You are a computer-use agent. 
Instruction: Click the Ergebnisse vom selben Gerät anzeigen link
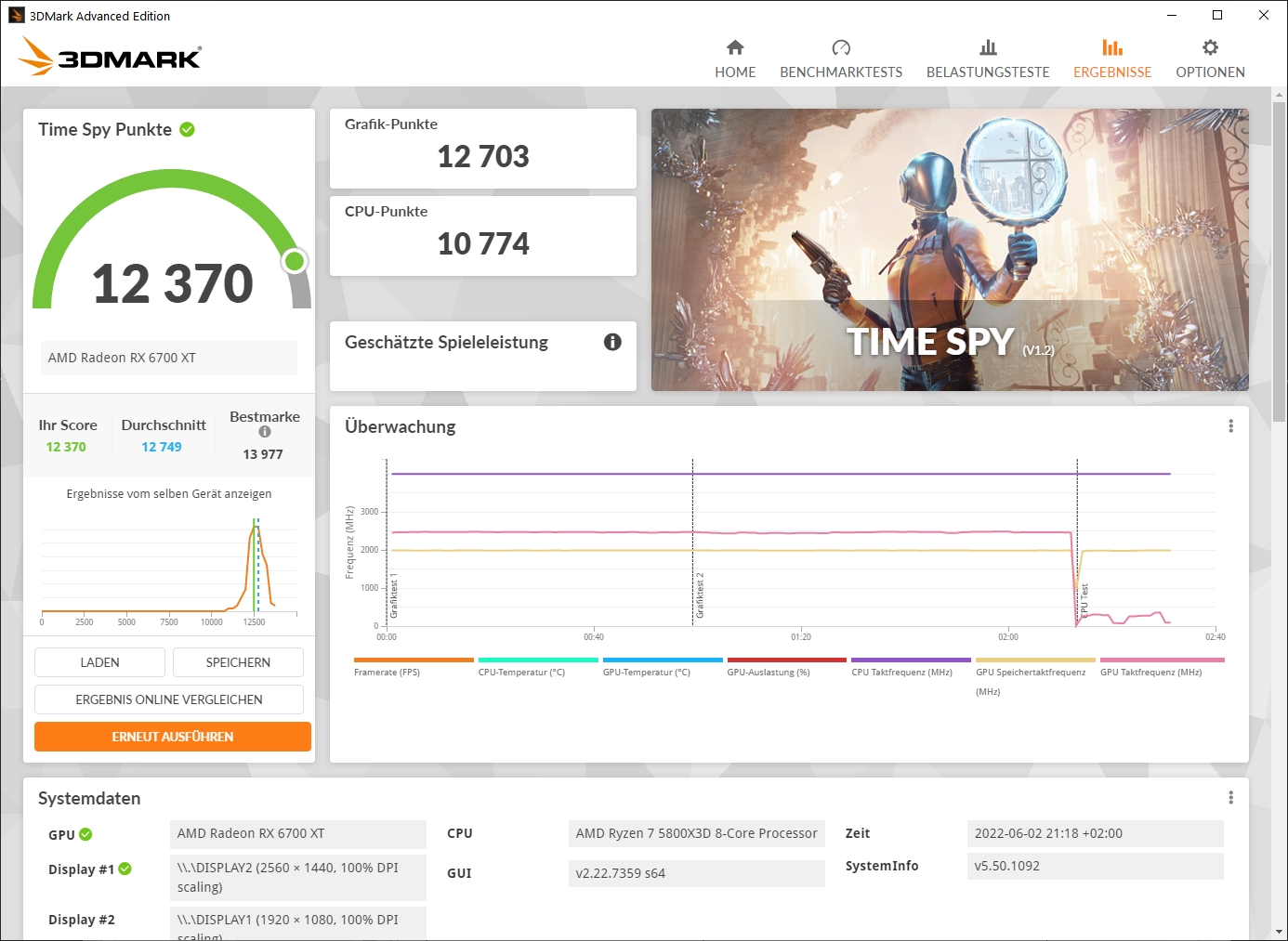pyautogui.click(x=168, y=493)
